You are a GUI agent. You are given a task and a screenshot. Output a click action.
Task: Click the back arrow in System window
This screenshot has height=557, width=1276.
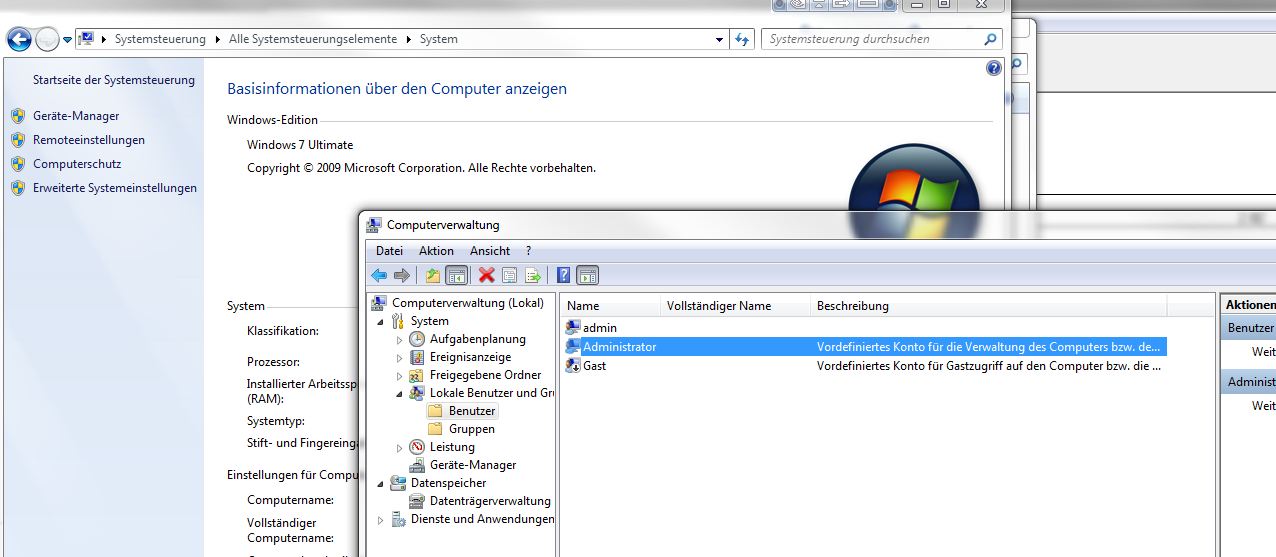pyautogui.click(x=19, y=40)
